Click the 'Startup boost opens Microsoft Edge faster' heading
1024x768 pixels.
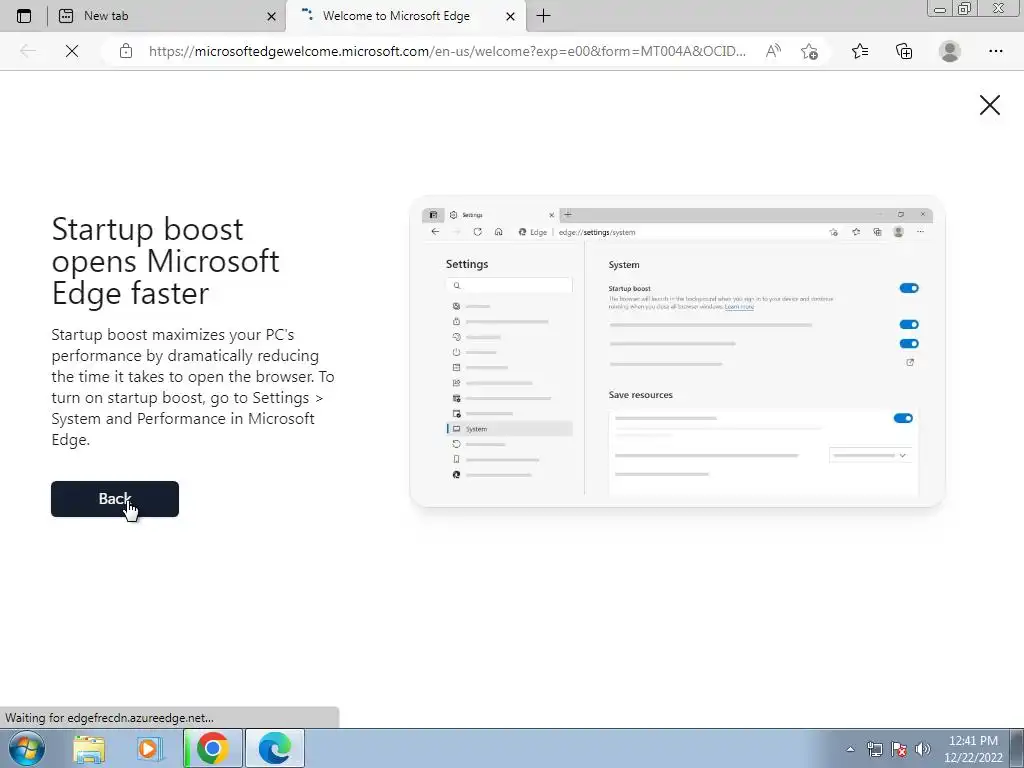click(166, 261)
